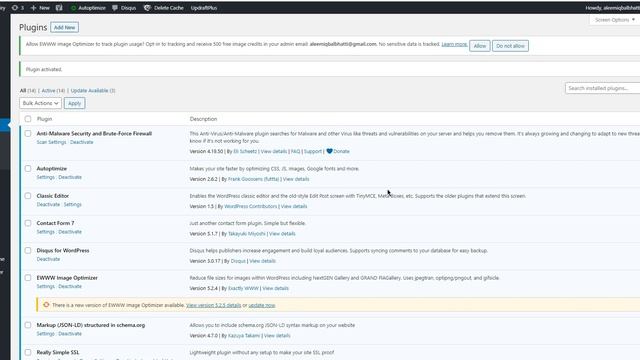This screenshot has height=360, width=640.
Task: View details of EWWW Image Optimizer
Action: [x=276, y=289]
